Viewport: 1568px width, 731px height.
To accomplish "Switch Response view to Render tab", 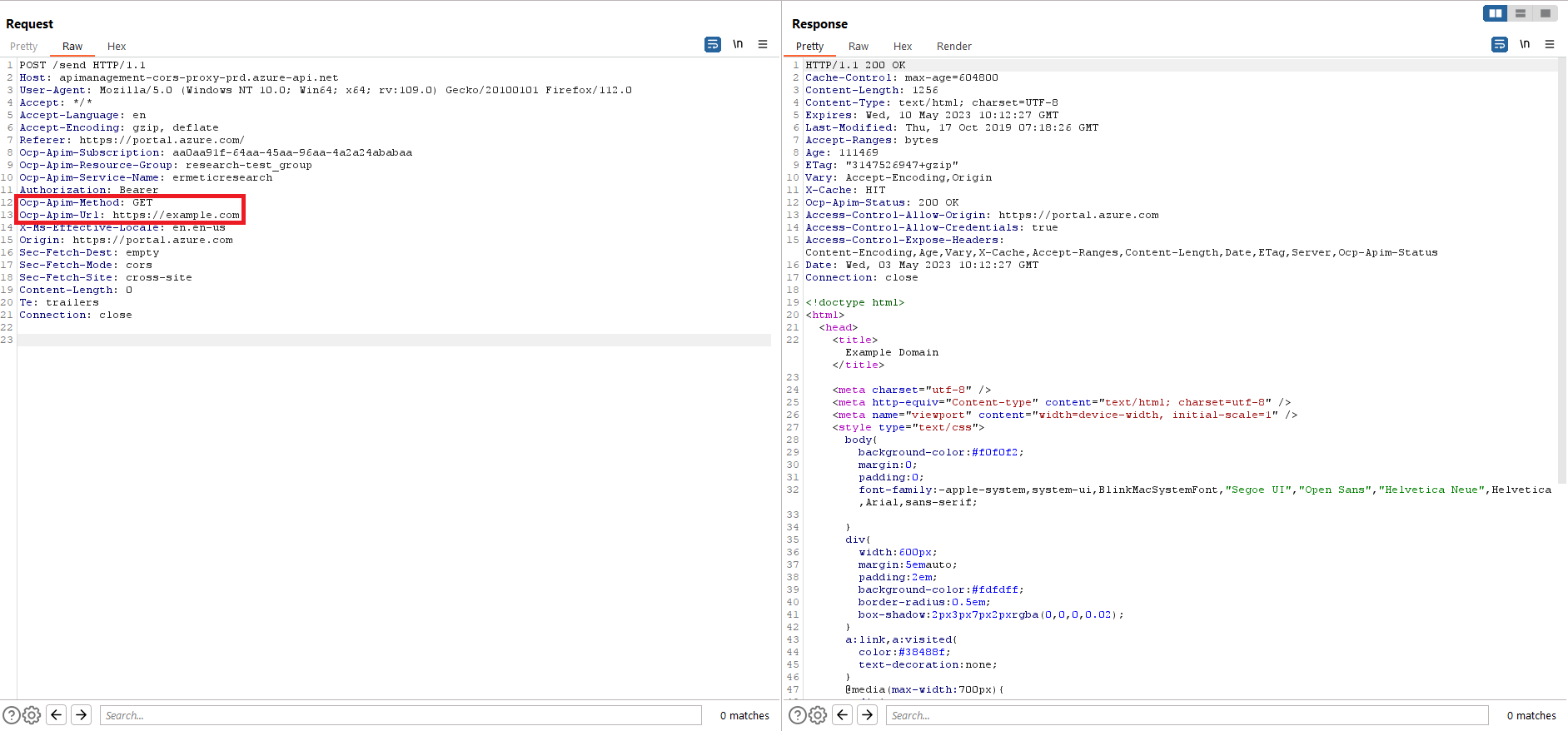I will [x=954, y=47].
